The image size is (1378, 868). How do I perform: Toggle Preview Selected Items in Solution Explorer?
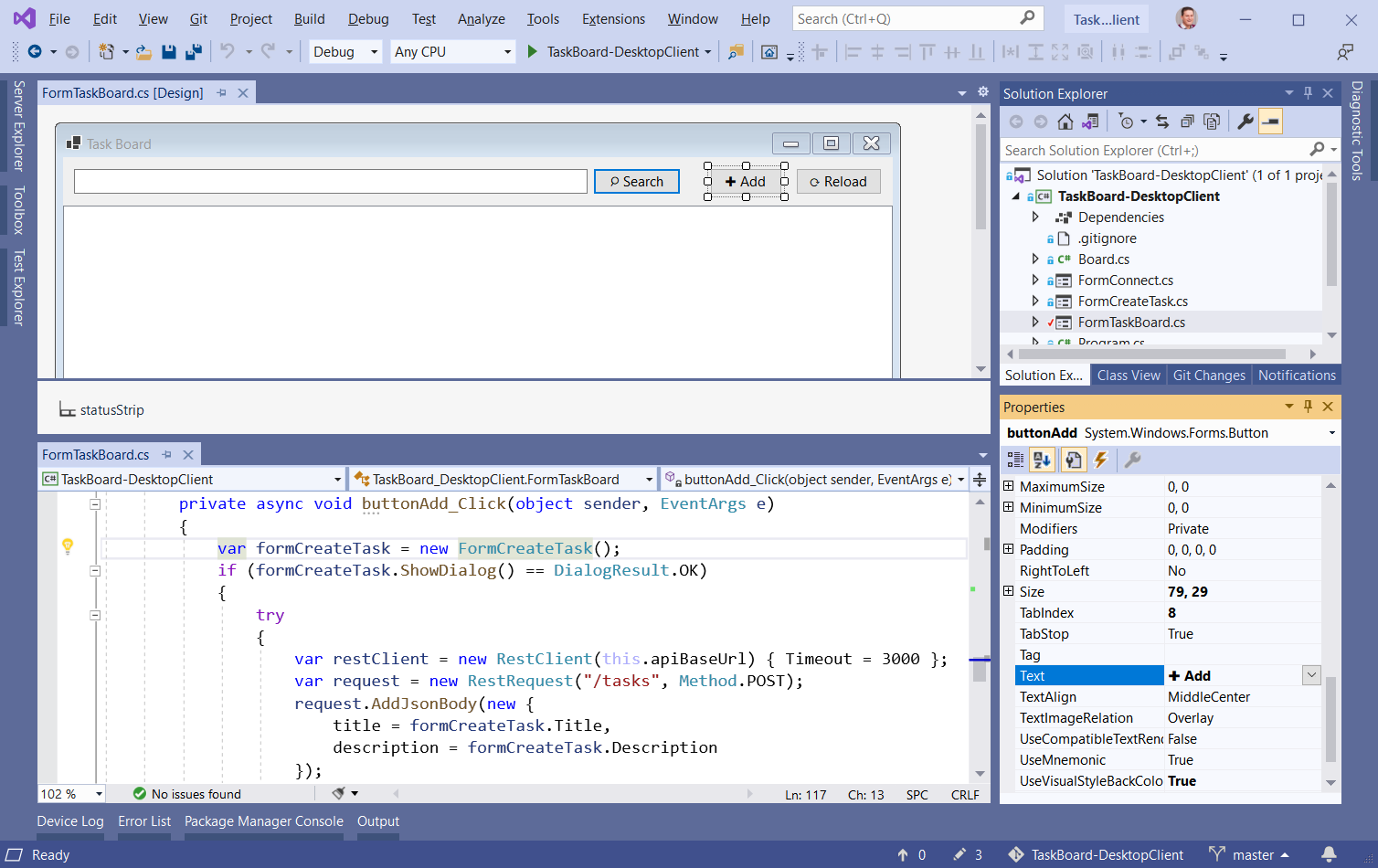click(1213, 121)
